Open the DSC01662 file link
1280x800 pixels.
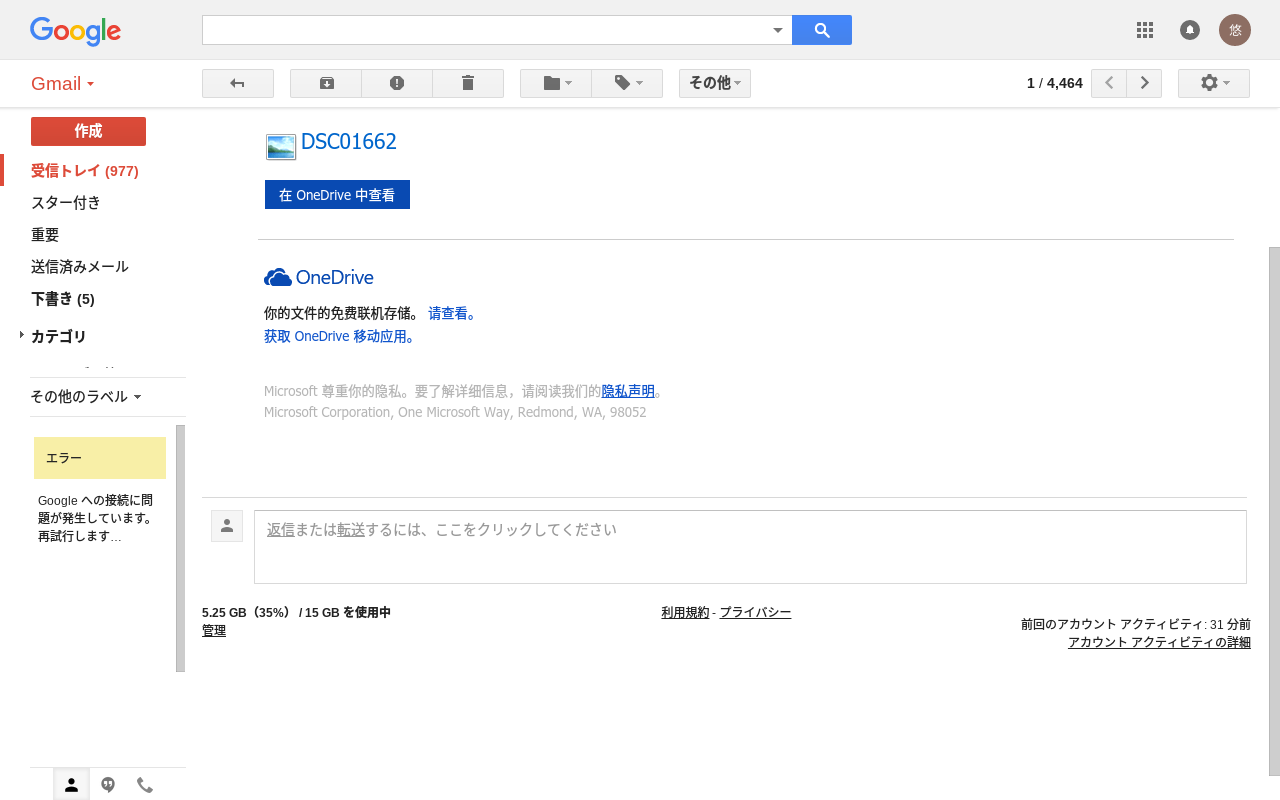[x=349, y=142]
